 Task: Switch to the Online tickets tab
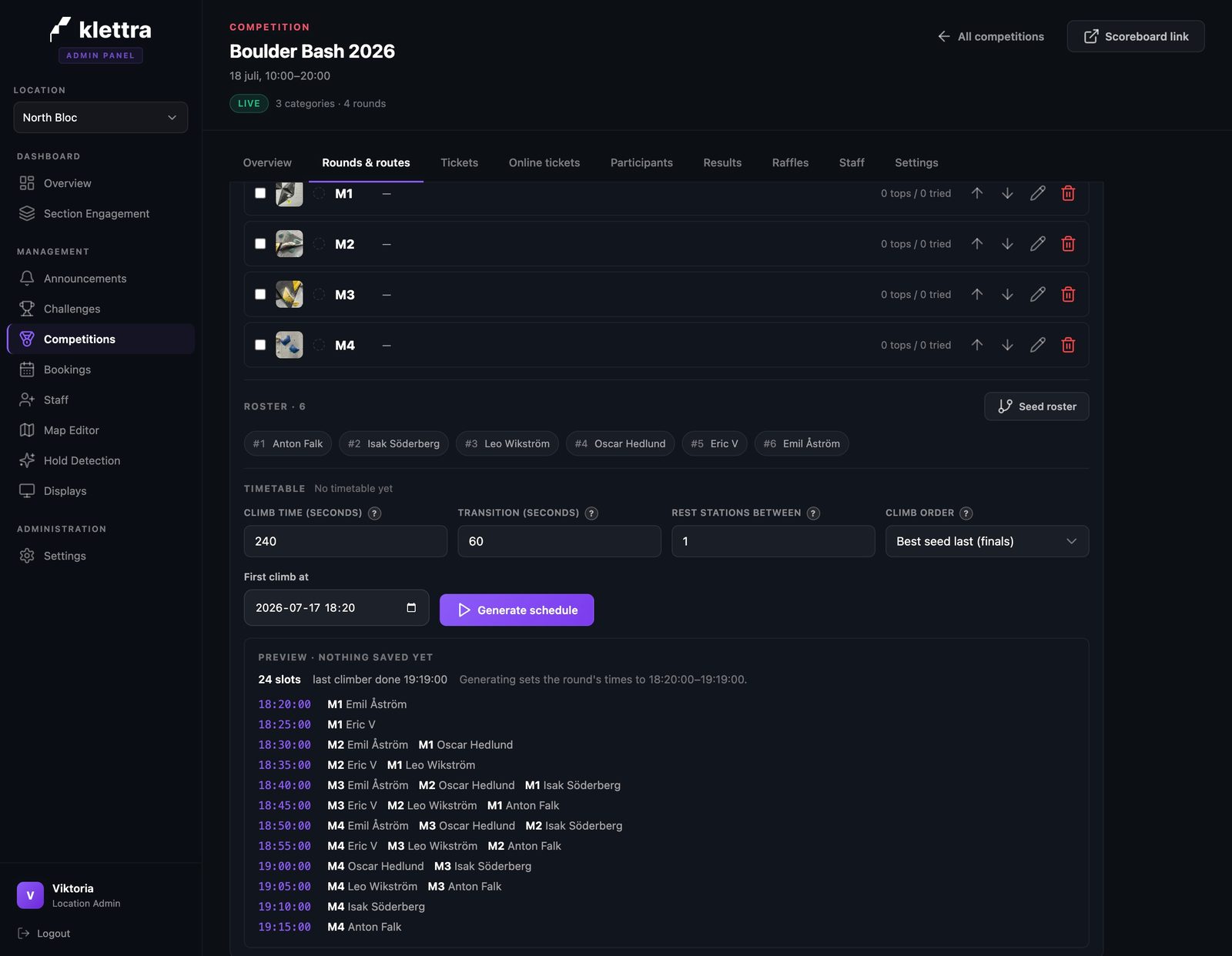544,162
